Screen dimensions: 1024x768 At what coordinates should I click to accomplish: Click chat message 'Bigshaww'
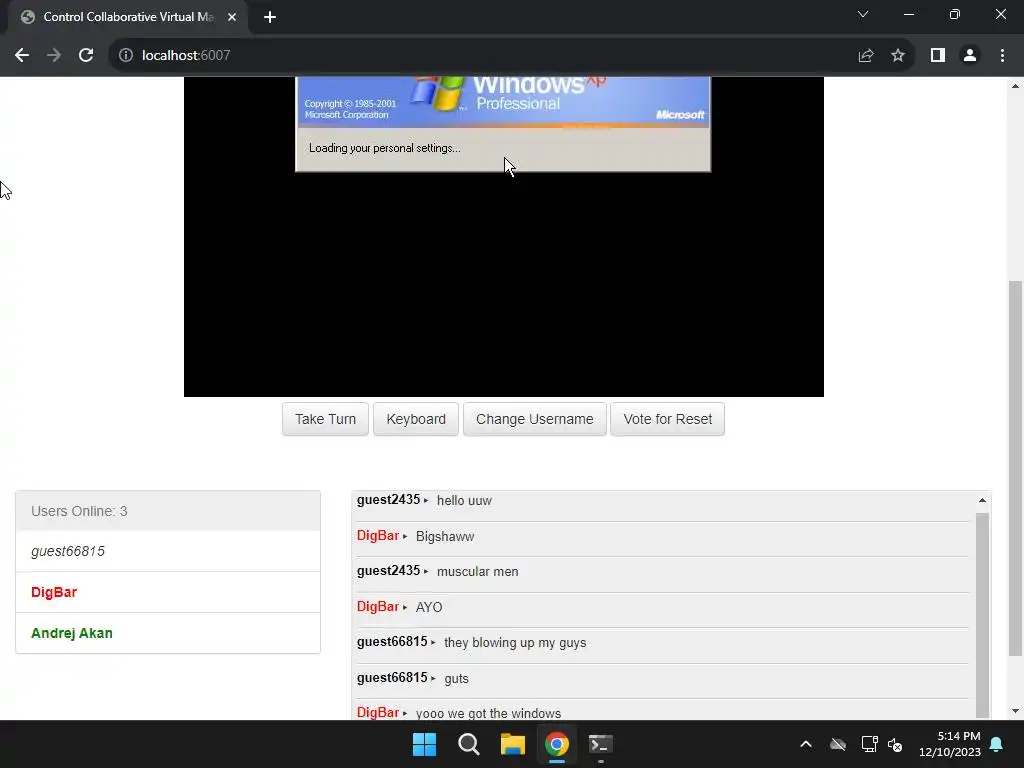pos(445,537)
